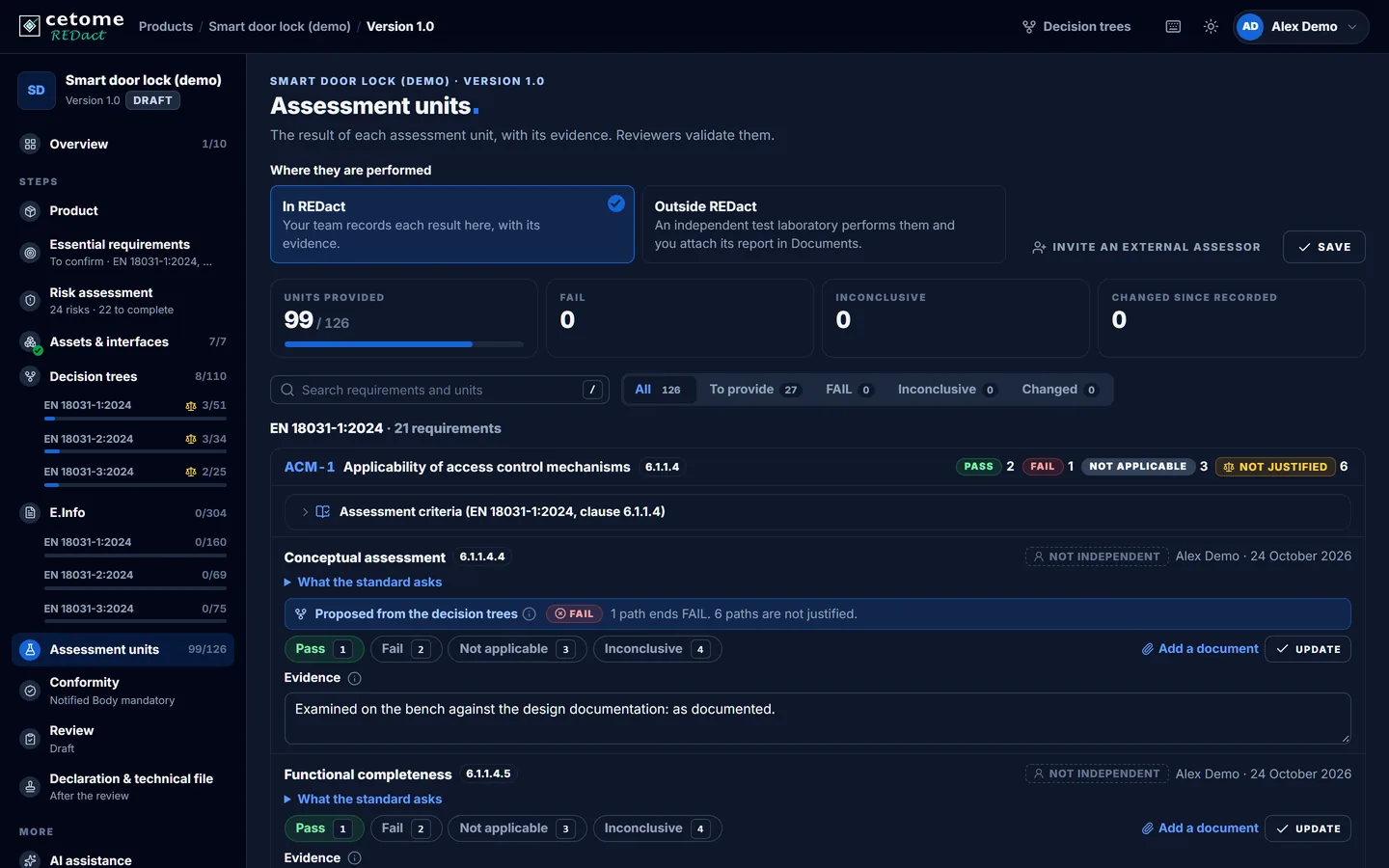Click the E.Info document icon
Viewport: 1389px width, 868px height.
30,513
